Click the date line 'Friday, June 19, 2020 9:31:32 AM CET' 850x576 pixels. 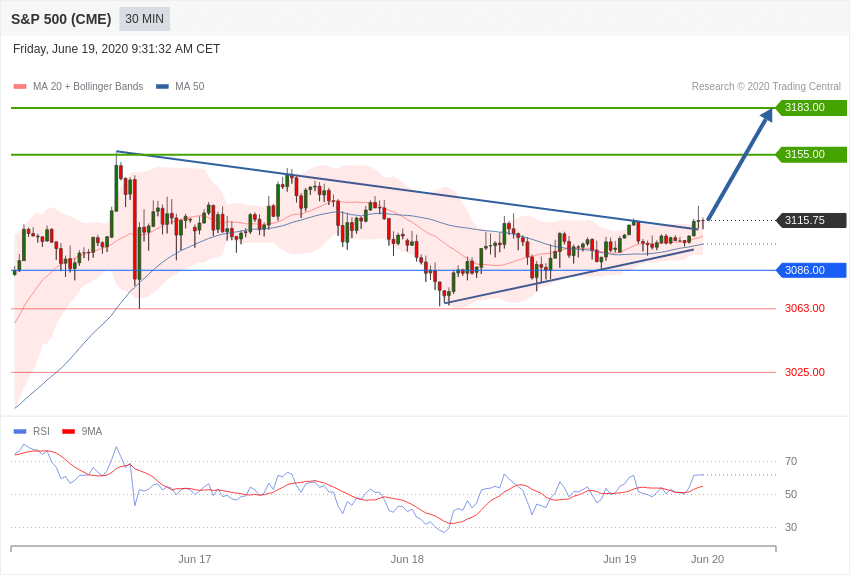pos(117,49)
